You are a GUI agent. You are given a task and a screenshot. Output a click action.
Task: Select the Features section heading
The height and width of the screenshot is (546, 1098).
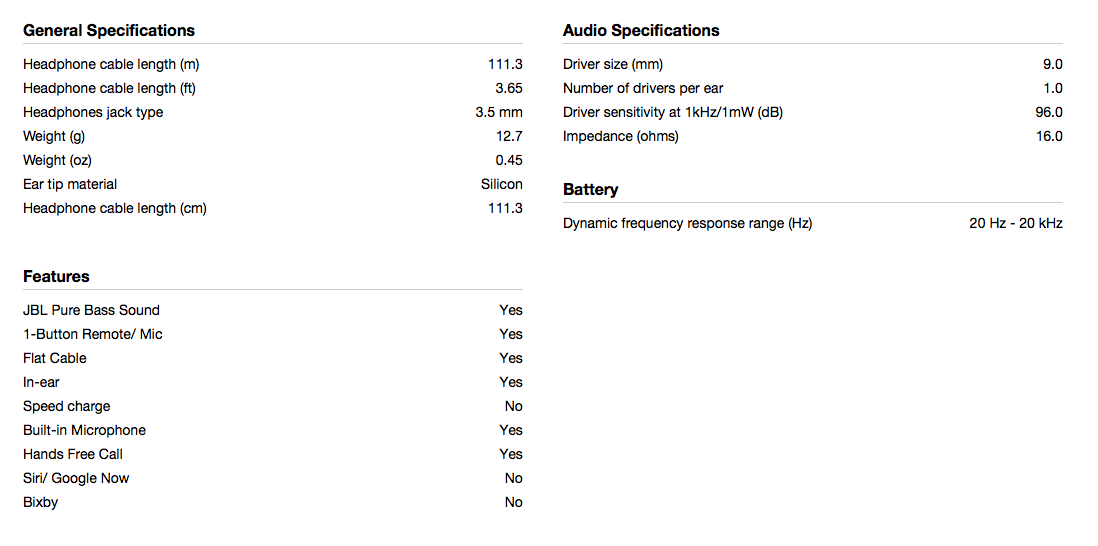pos(56,276)
